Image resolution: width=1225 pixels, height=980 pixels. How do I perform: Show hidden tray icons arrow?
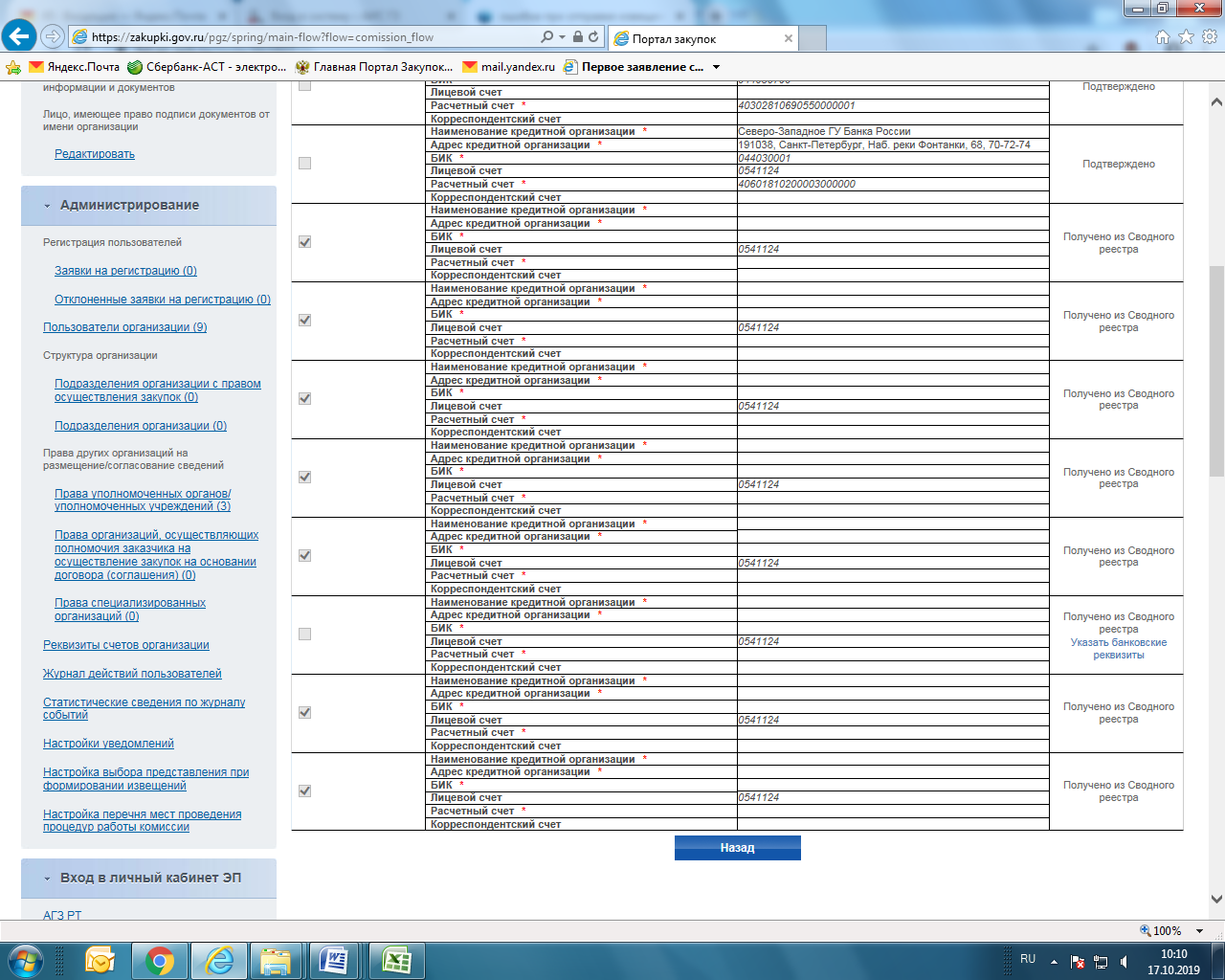[x=1054, y=962]
